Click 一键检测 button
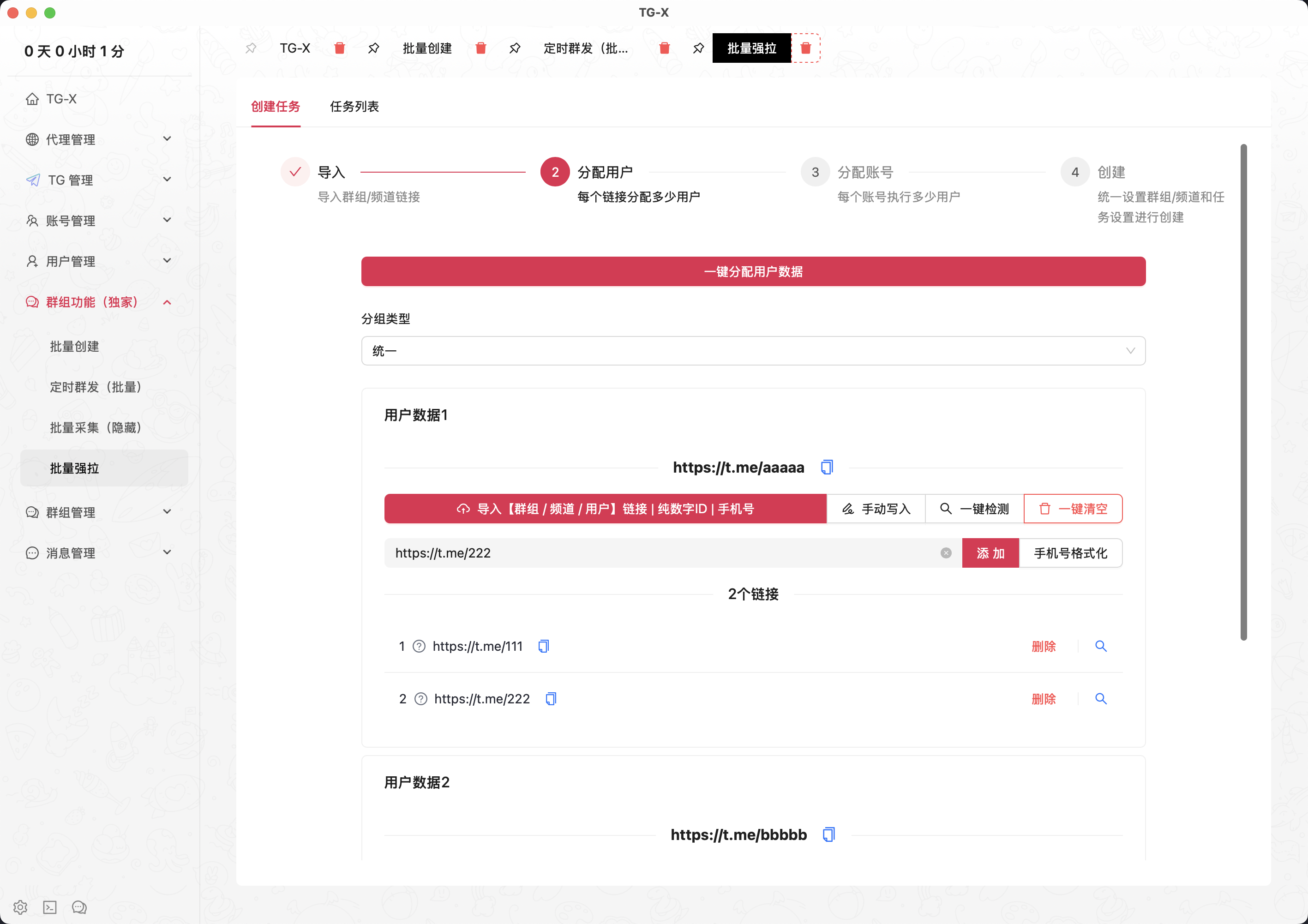 (974, 509)
